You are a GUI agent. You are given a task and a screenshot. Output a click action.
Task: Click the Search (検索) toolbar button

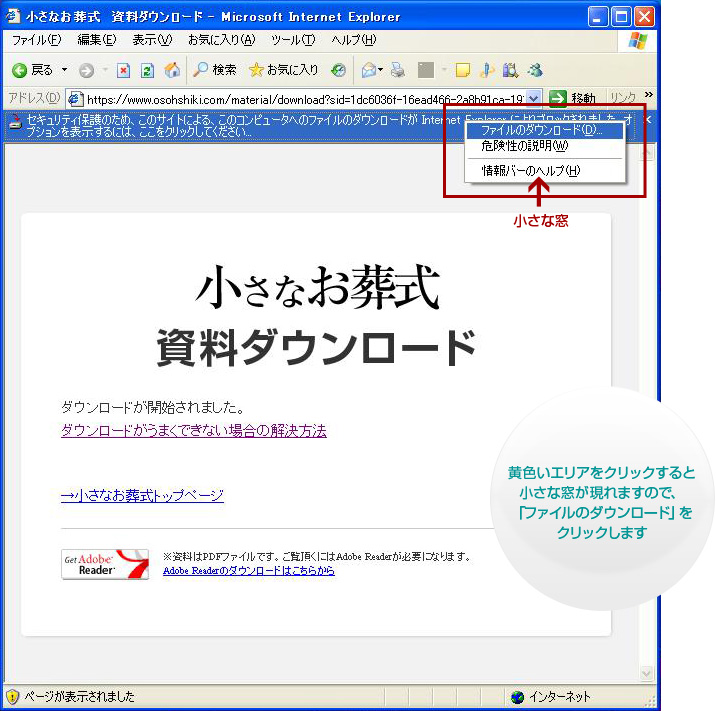point(214,70)
